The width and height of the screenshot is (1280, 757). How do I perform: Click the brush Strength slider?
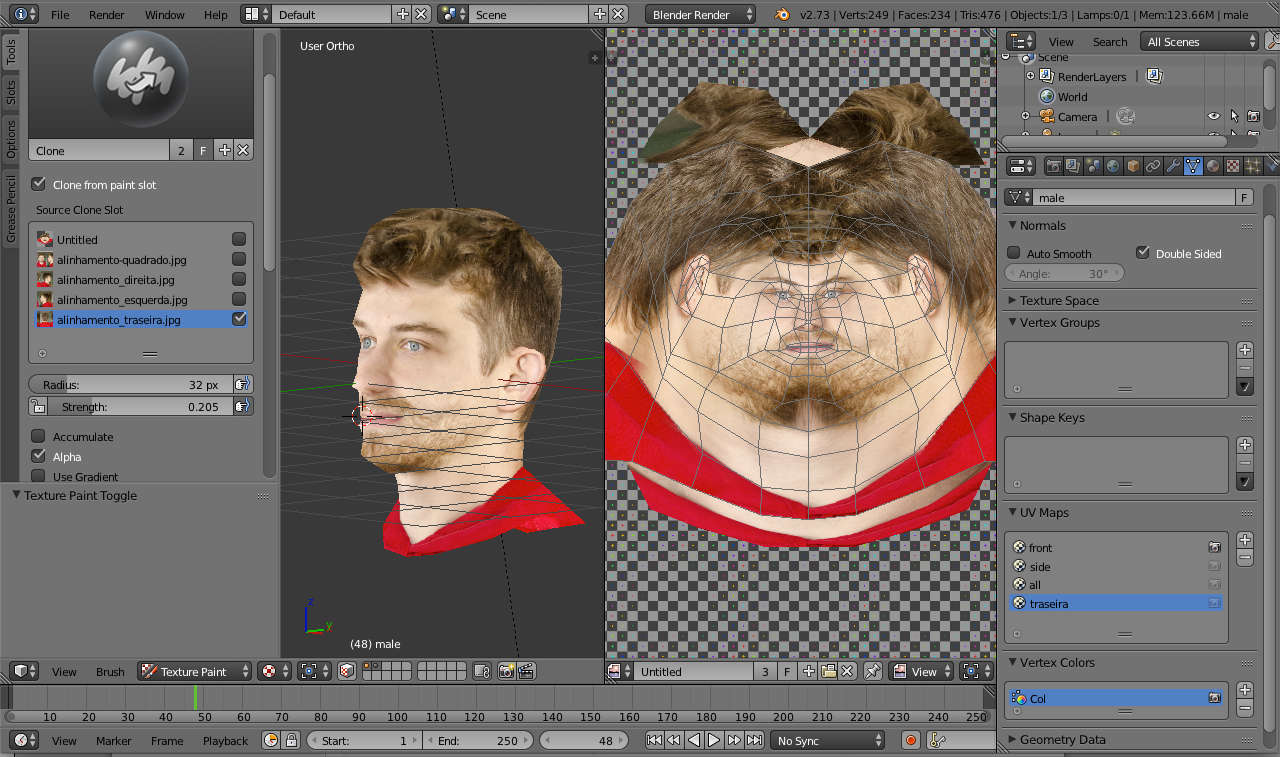pyautogui.click(x=140, y=406)
